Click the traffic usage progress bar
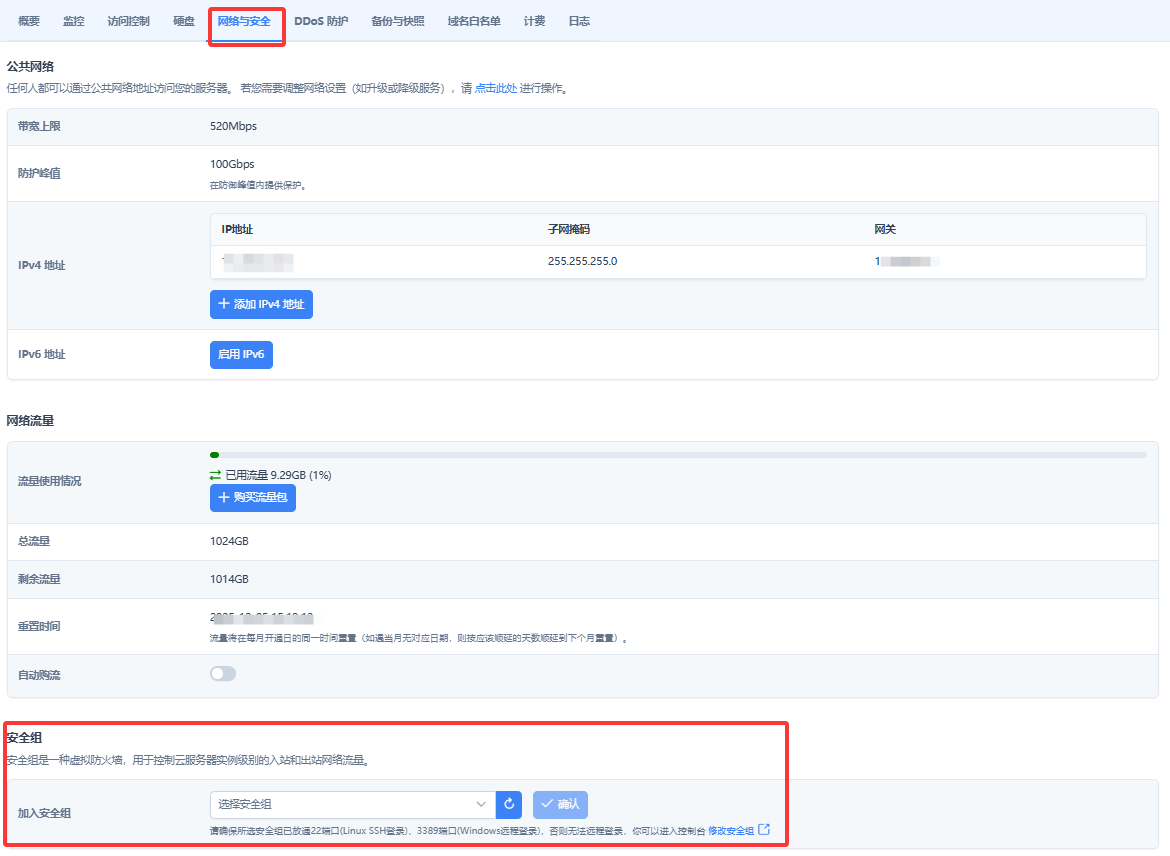Image resolution: width=1170 pixels, height=856 pixels. coord(678,455)
